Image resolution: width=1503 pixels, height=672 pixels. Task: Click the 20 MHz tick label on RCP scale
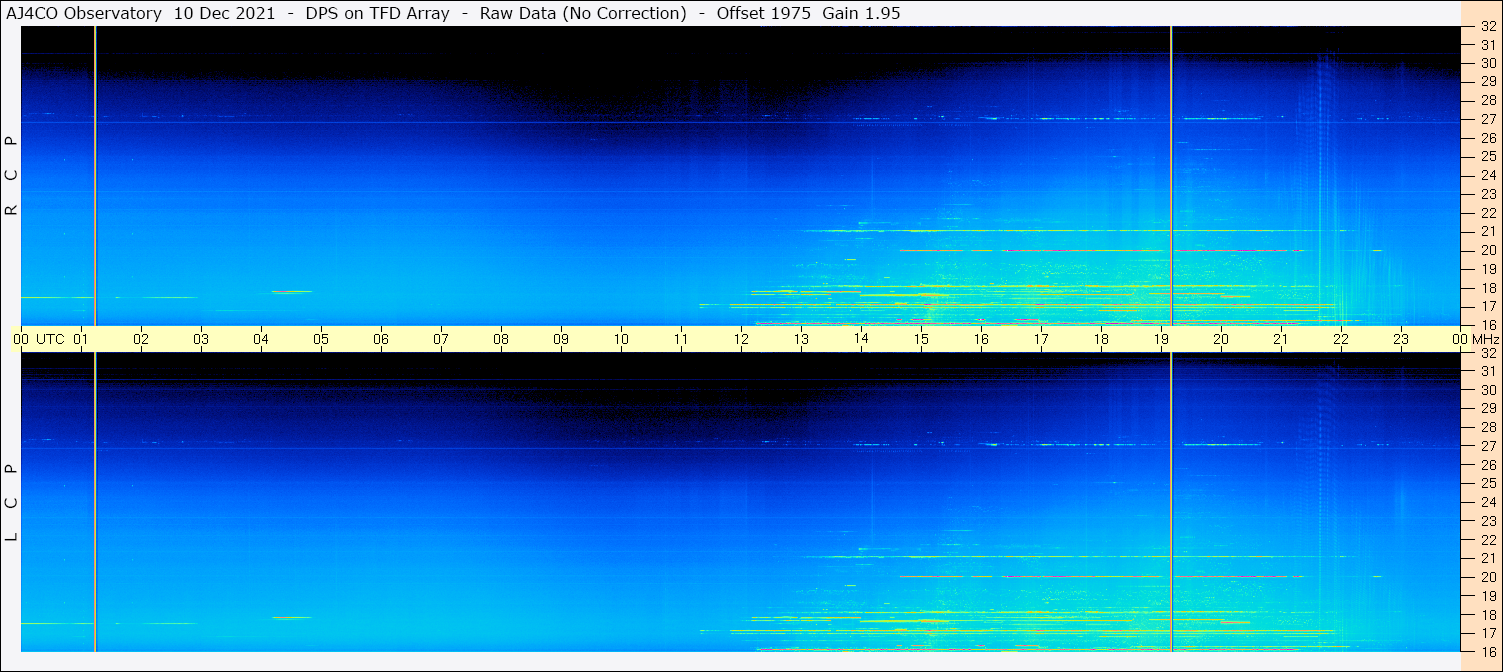(x=1488, y=250)
